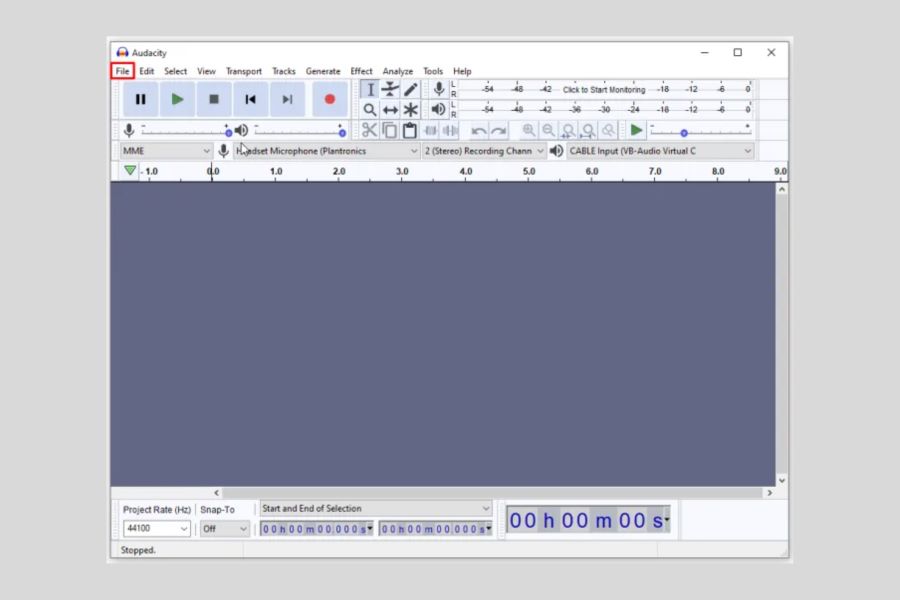
Task: Select the Envelope tool
Action: [x=390, y=89]
